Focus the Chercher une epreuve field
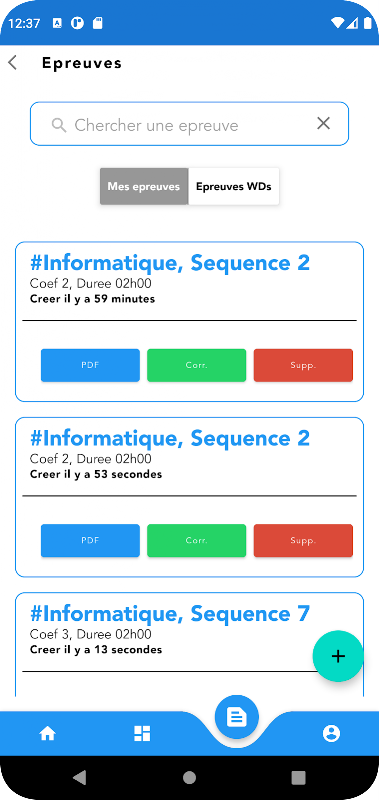Viewport: 379px width, 800px height. (189, 124)
